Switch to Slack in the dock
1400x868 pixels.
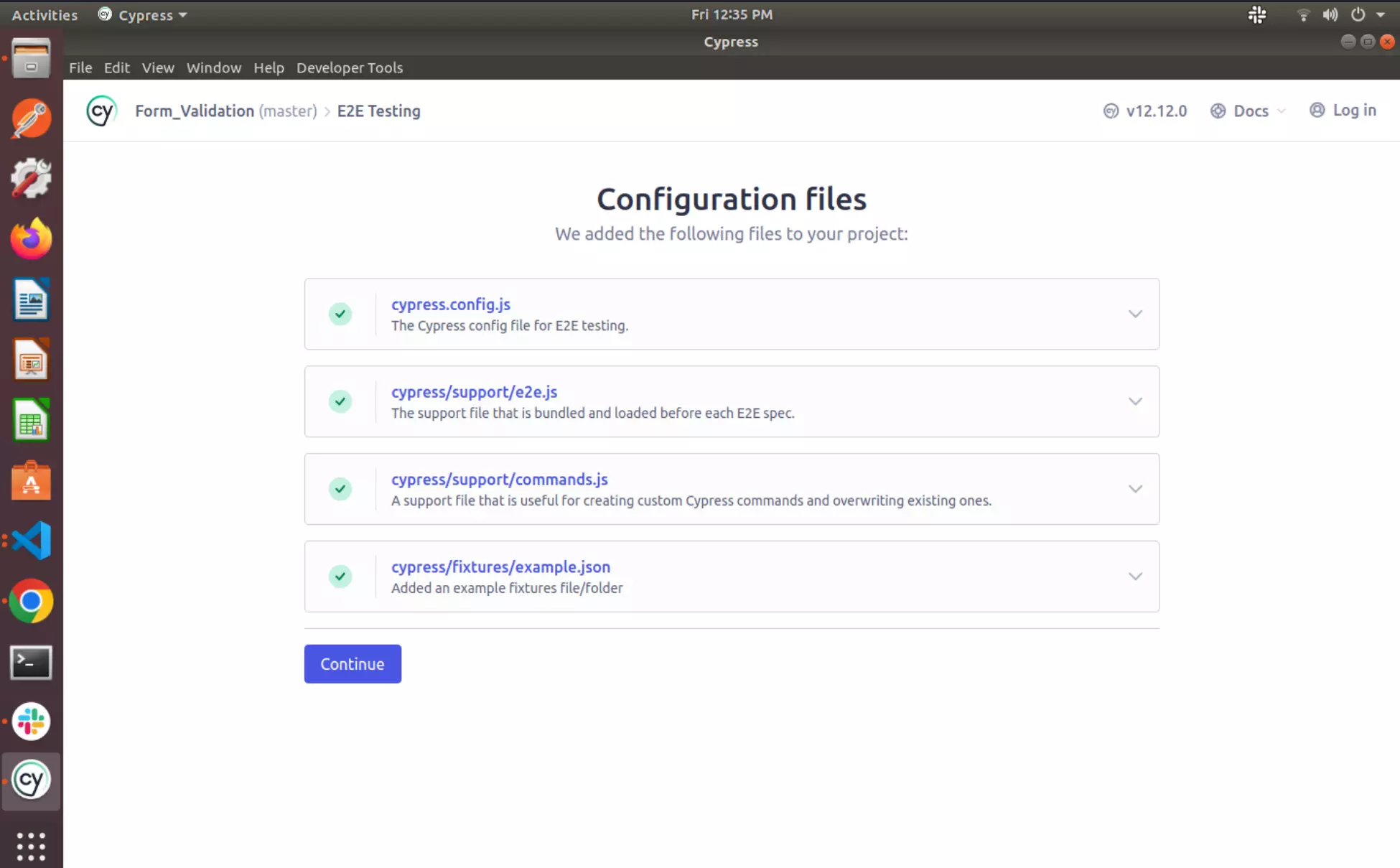[31, 722]
